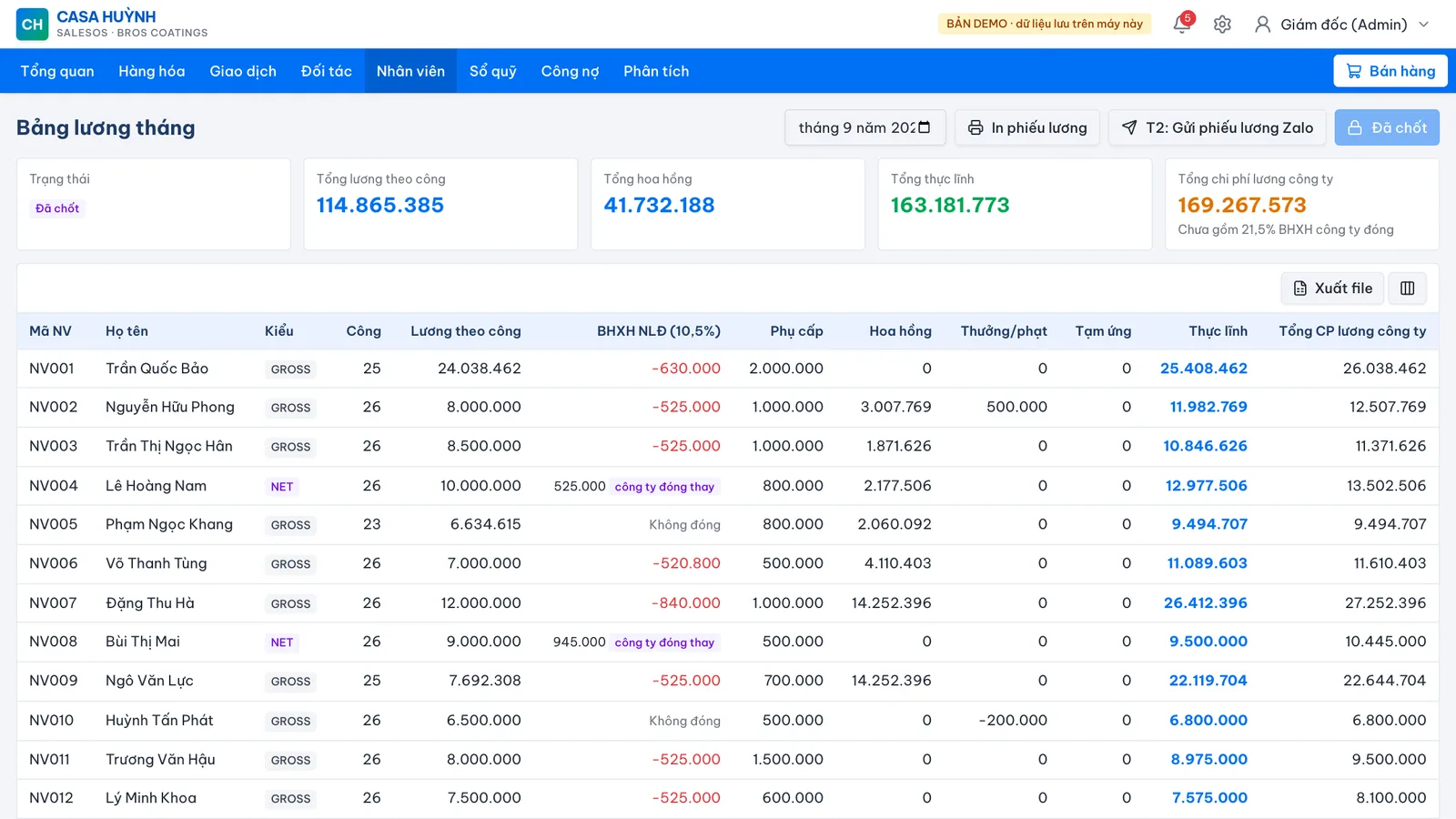Click the Đã chốt status badge
1456x819 pixels.
(x=57, y=208)
